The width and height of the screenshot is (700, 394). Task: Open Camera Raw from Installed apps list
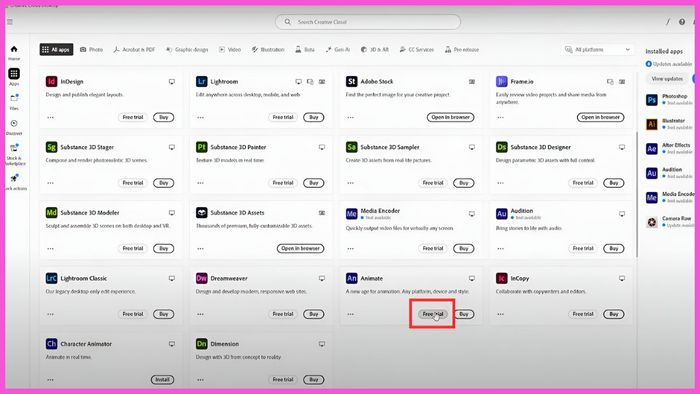[670, 222]
